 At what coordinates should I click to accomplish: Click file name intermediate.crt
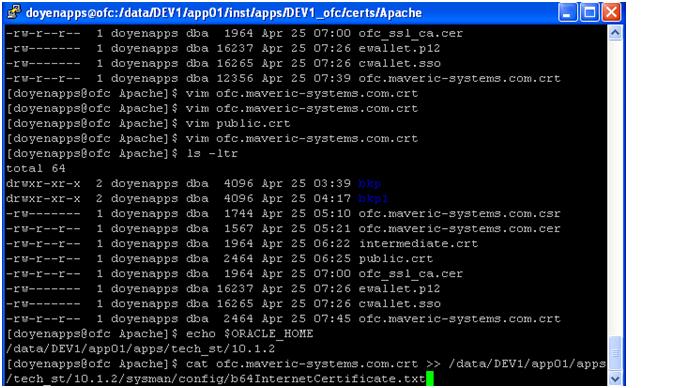(x=418, y=244)
